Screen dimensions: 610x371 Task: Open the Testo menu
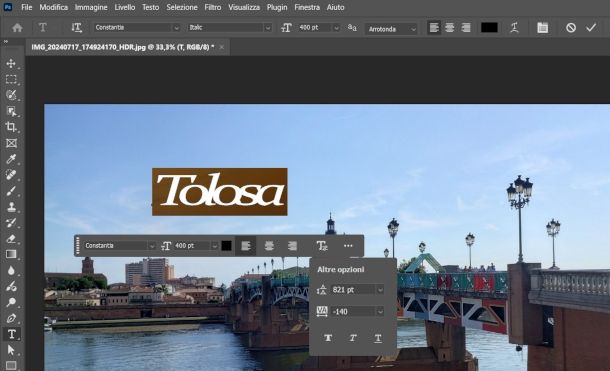pyautogui.click(x=151, y=7)
